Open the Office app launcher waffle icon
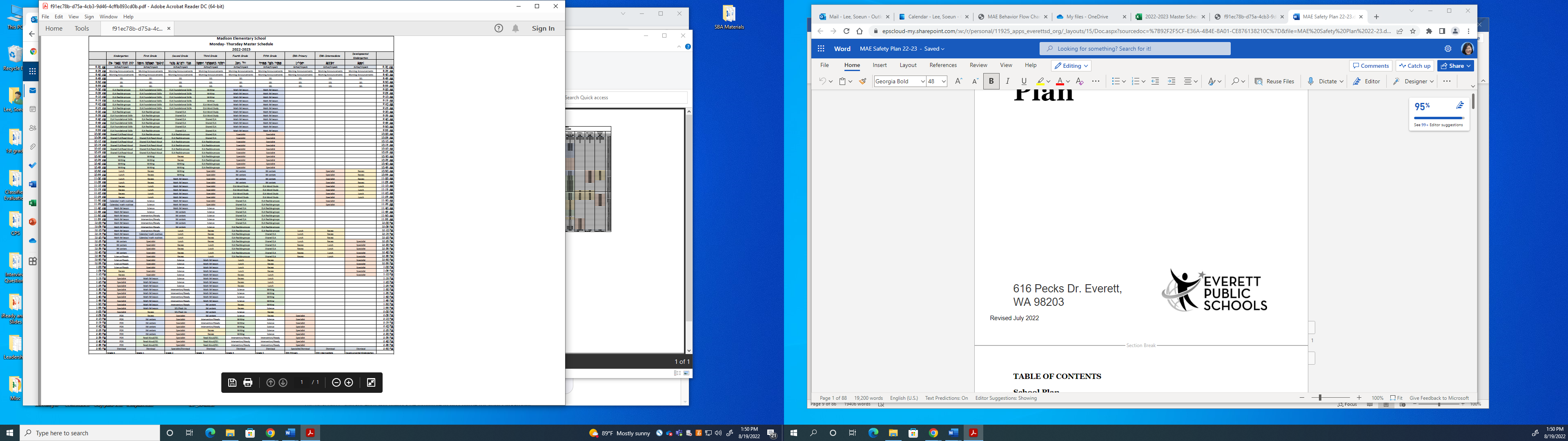 [x=820, y=49]
